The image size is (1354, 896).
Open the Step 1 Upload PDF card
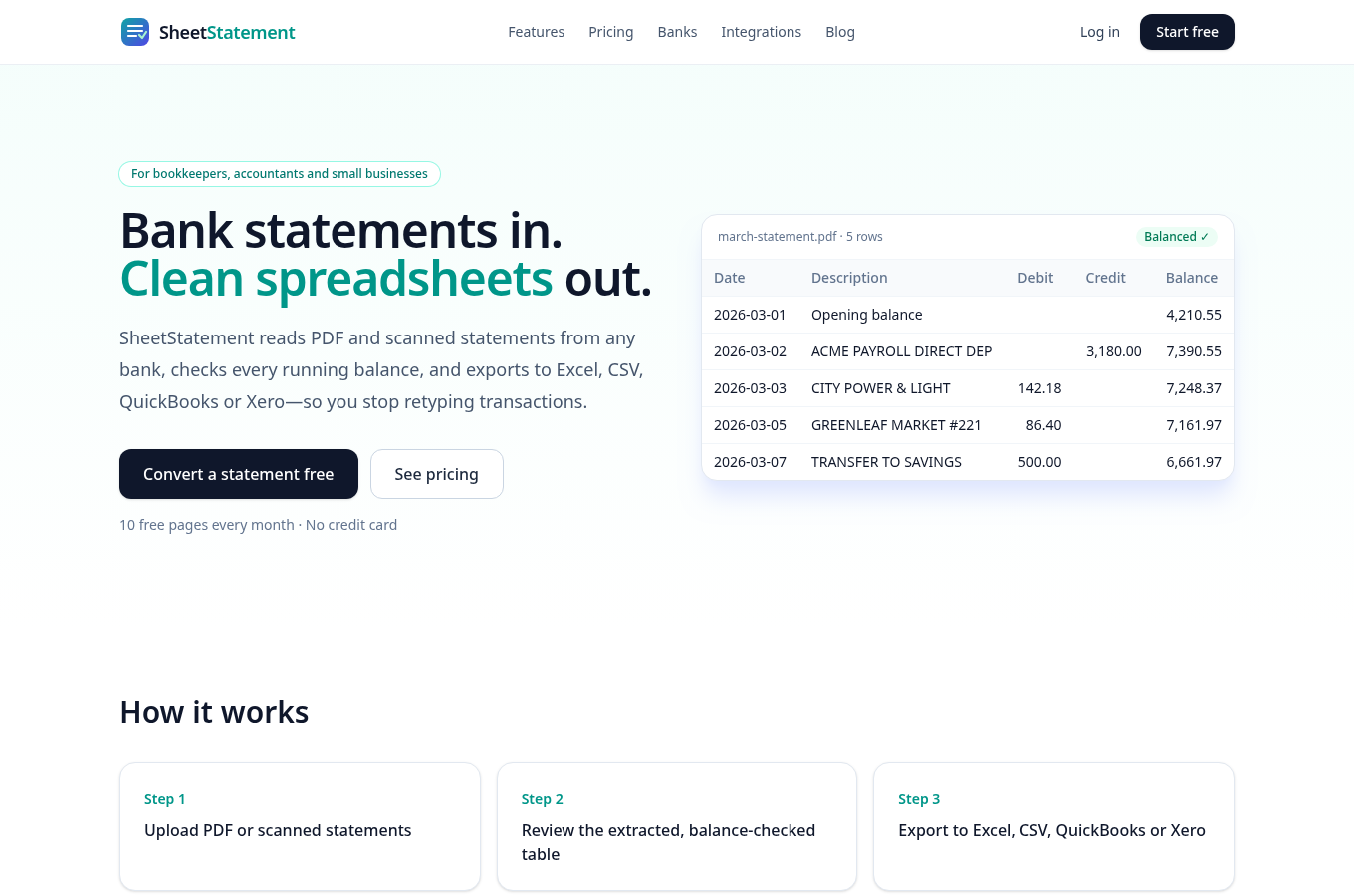pyautogui.click(x=300, y=826)
